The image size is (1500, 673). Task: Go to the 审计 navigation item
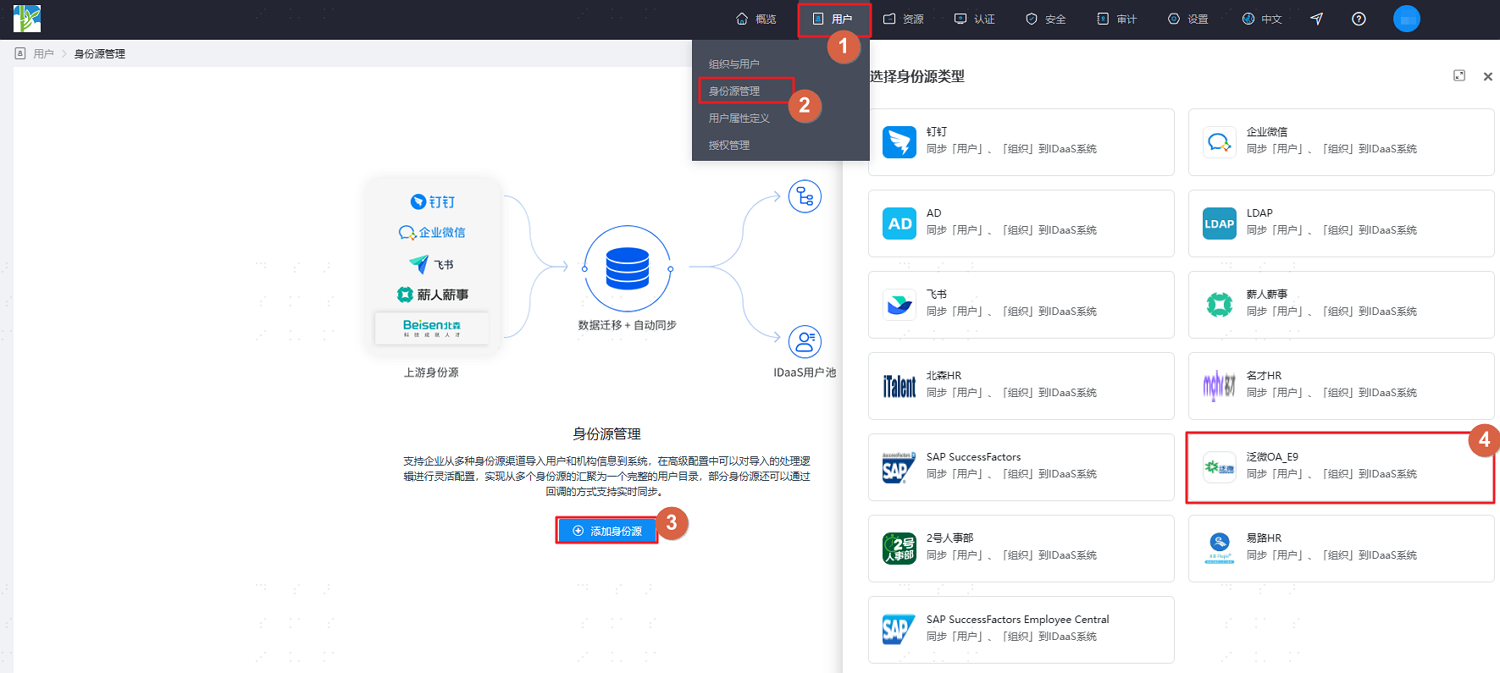pos(1117,19)
